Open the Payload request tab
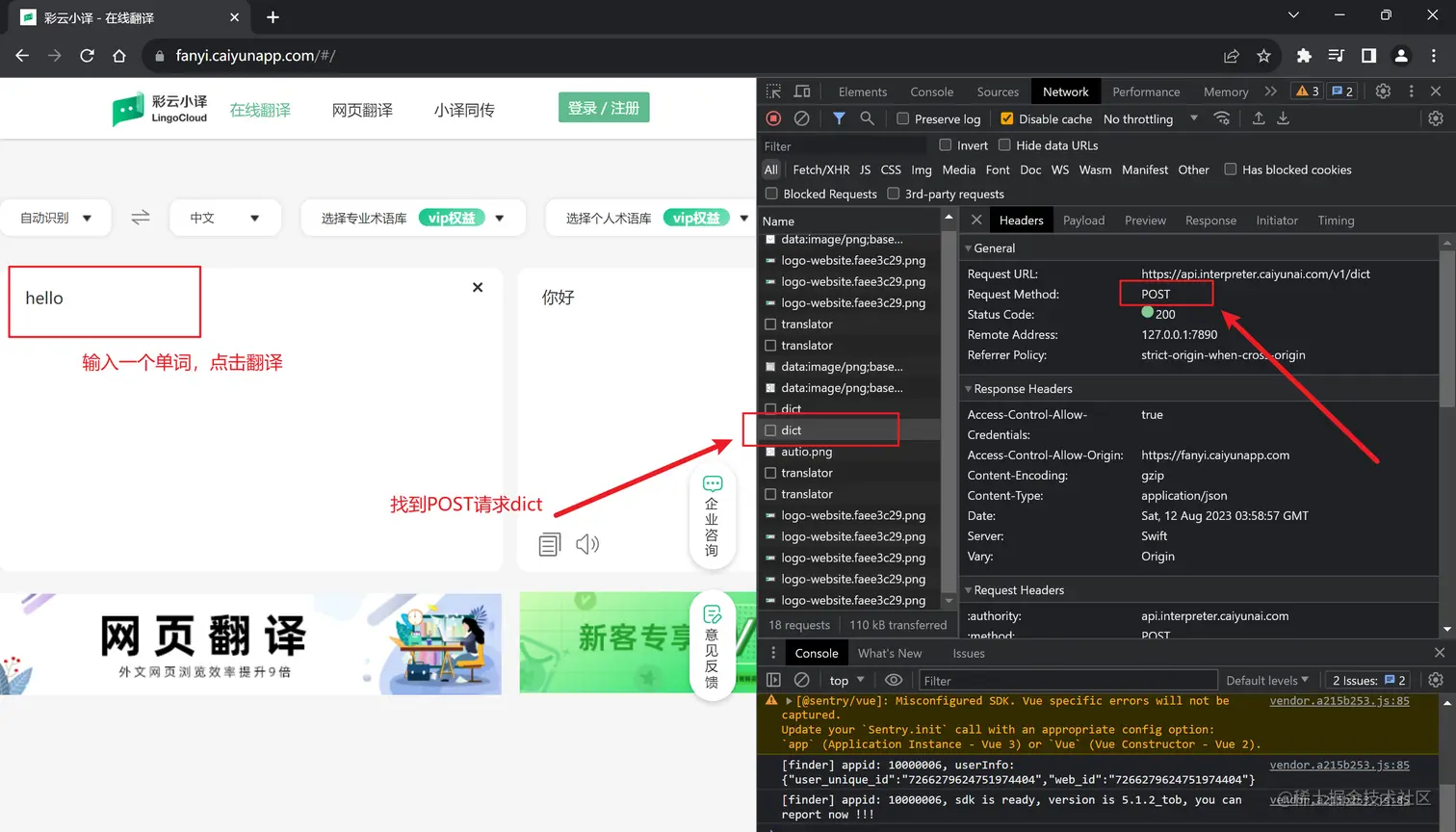This screenshot has width=1456, height=832. point(1083,221)
